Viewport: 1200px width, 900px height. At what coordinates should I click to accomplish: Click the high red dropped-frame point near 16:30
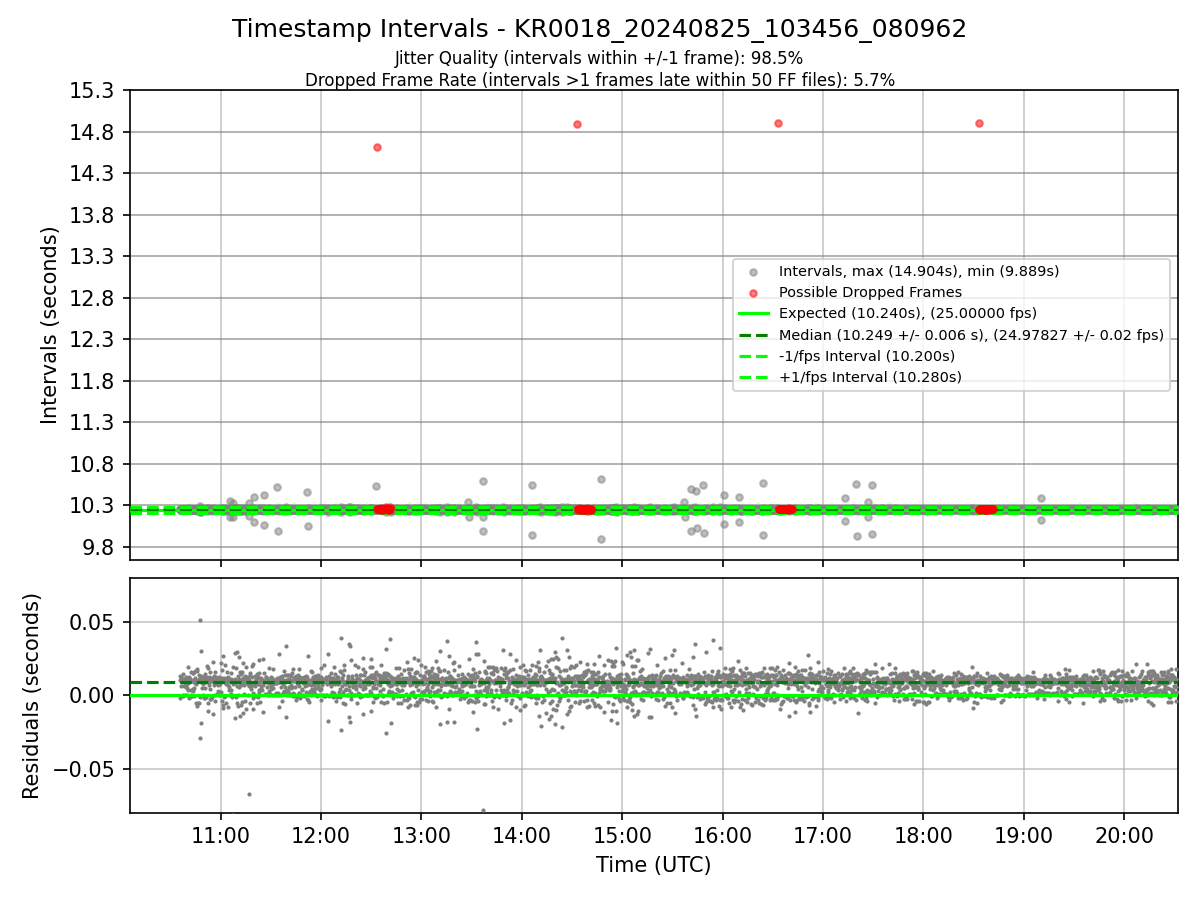point(778,123)
